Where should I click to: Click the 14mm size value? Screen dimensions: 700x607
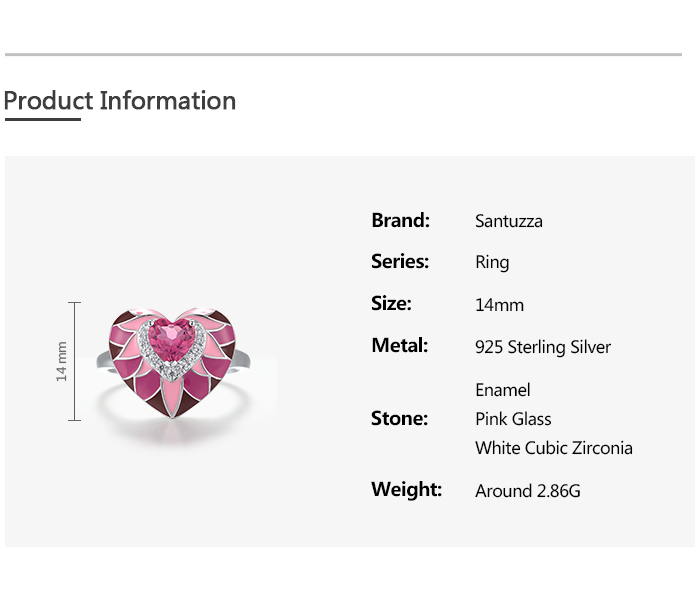point(499,305)
